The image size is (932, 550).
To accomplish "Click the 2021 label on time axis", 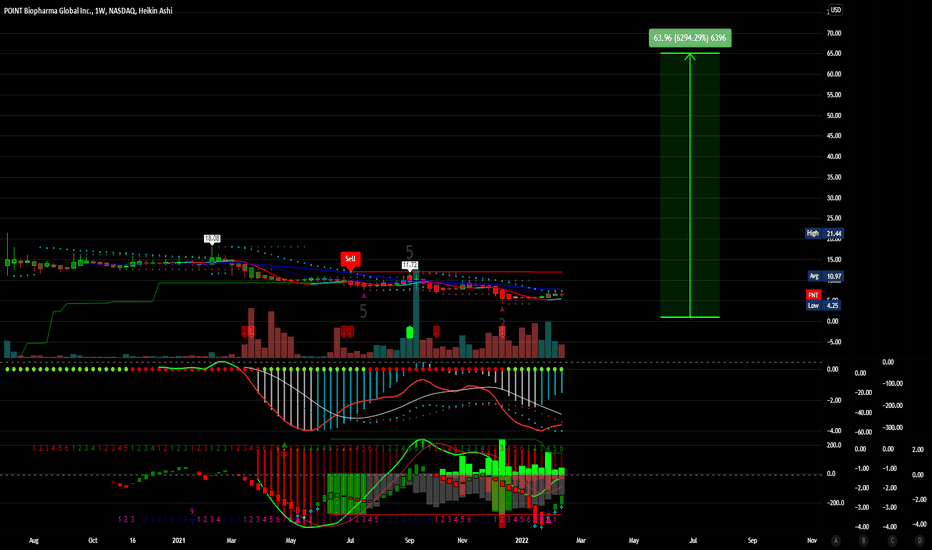I will [x=178, y=540].
